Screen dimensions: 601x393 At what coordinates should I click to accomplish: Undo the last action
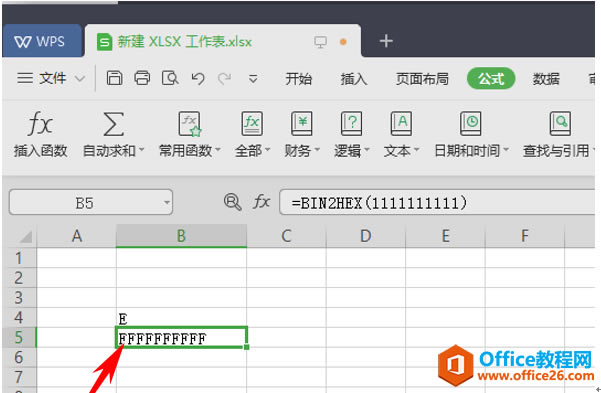click(x=198, y=79)
